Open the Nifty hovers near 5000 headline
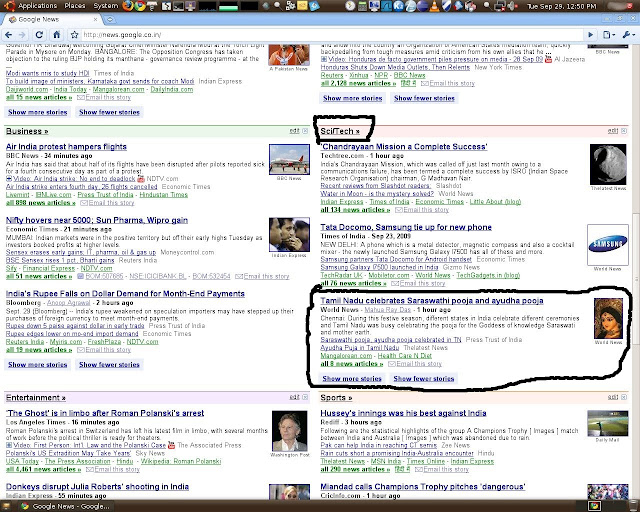Viewport: 640px width, 512px height. pos(97,220)
